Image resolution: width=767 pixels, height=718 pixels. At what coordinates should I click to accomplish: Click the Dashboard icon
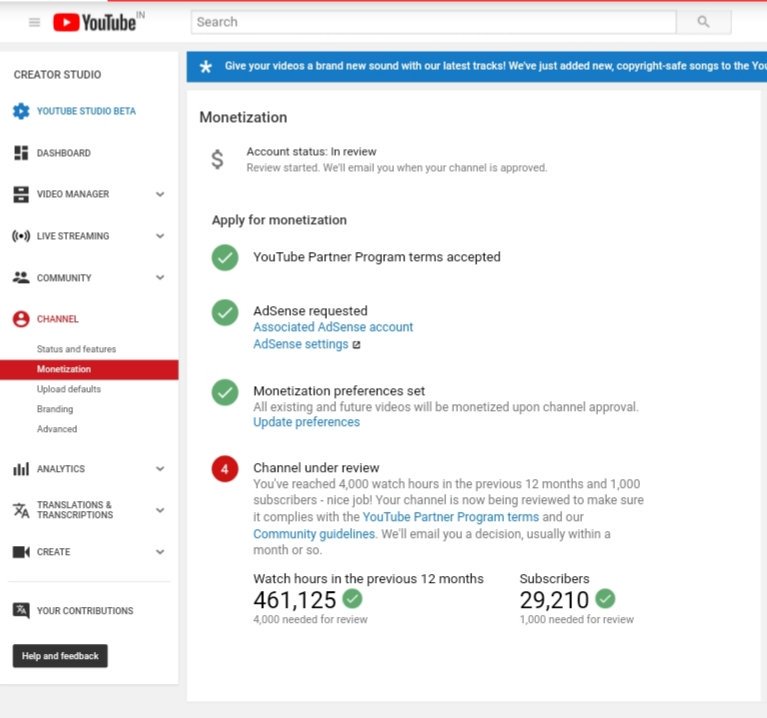point(21,153)
